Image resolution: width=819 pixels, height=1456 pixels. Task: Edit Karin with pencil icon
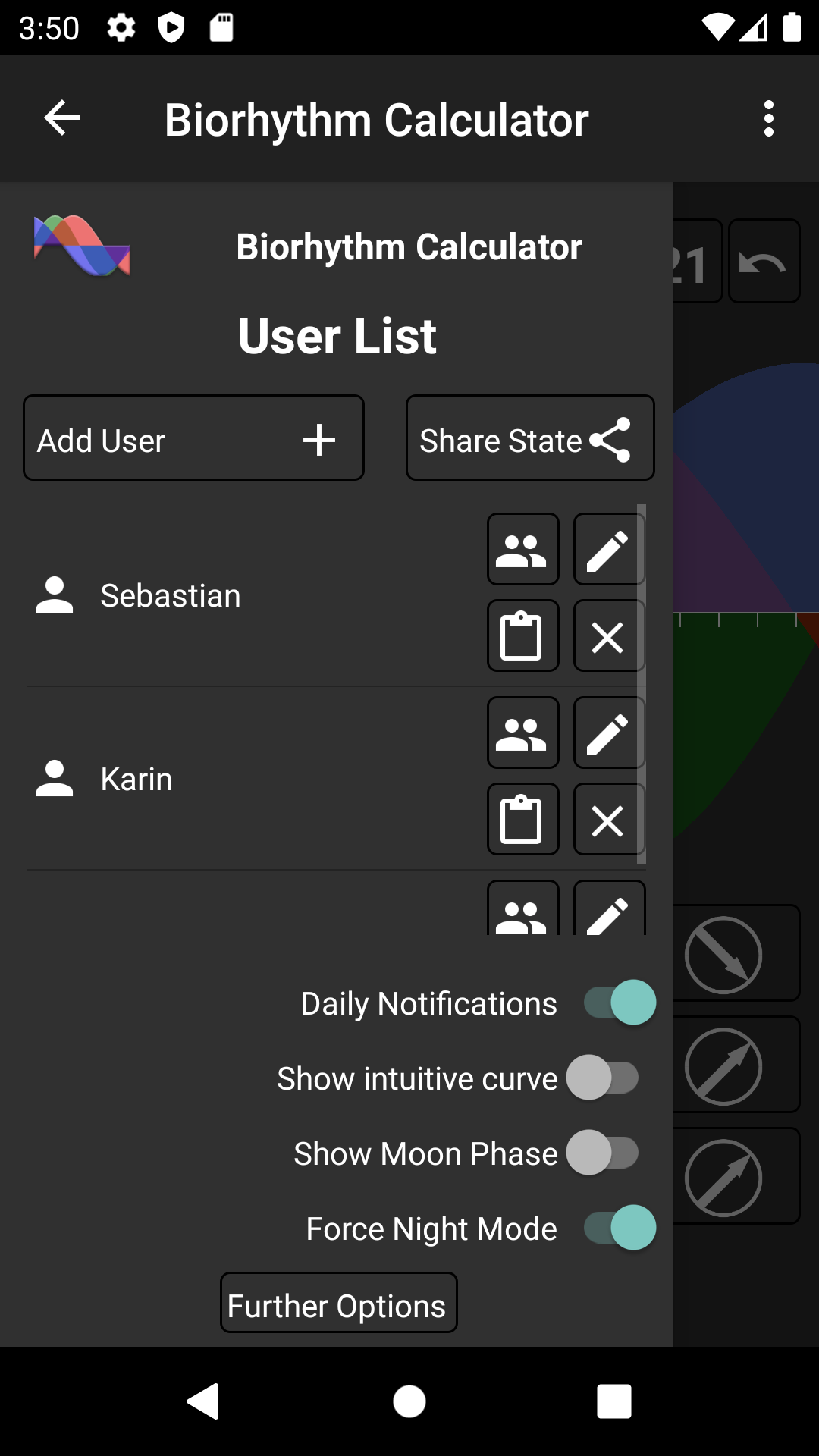(x=610, y=733)
